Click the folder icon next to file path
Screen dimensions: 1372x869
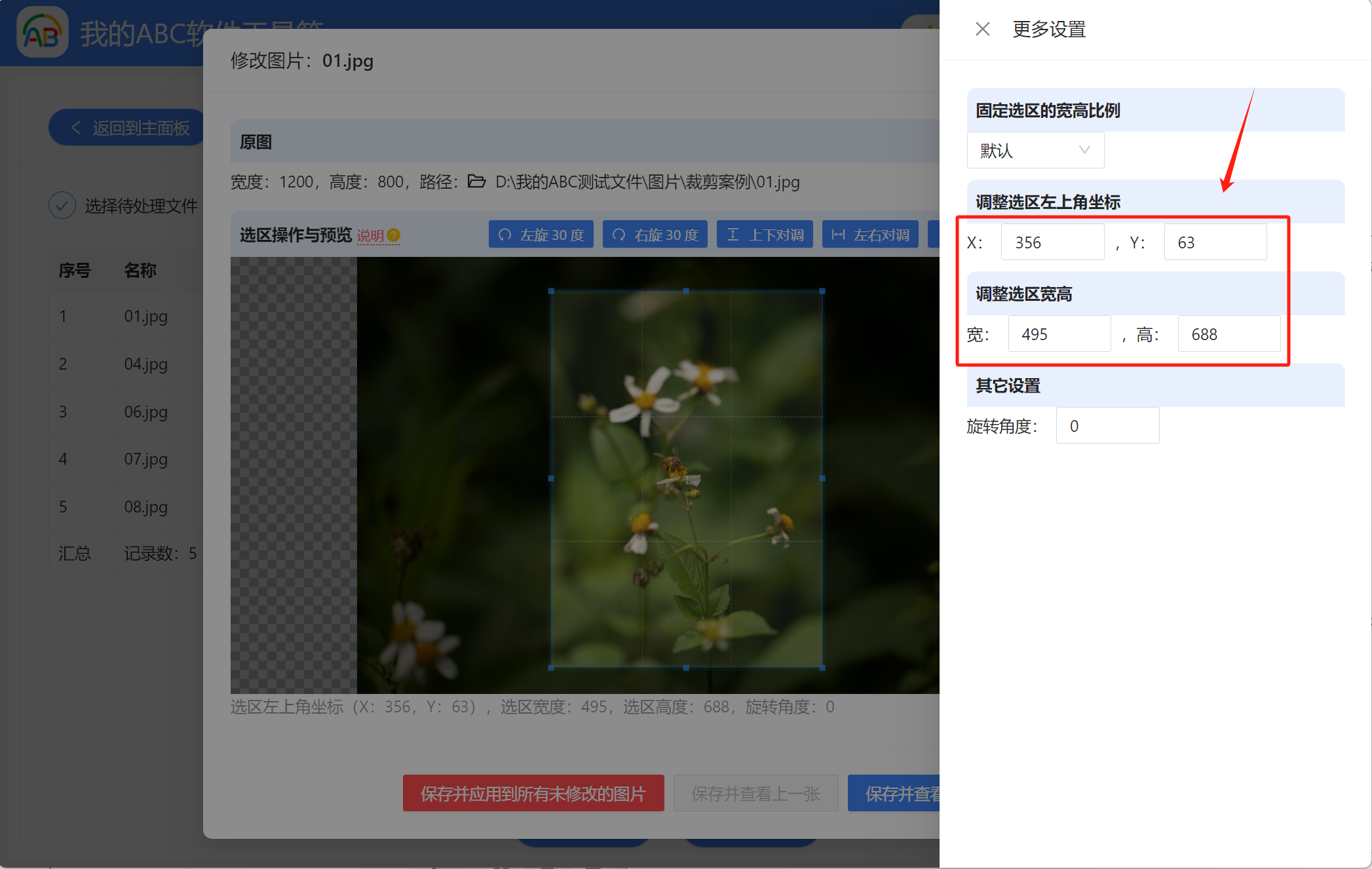pyautogui.click(x=476, y=182)
